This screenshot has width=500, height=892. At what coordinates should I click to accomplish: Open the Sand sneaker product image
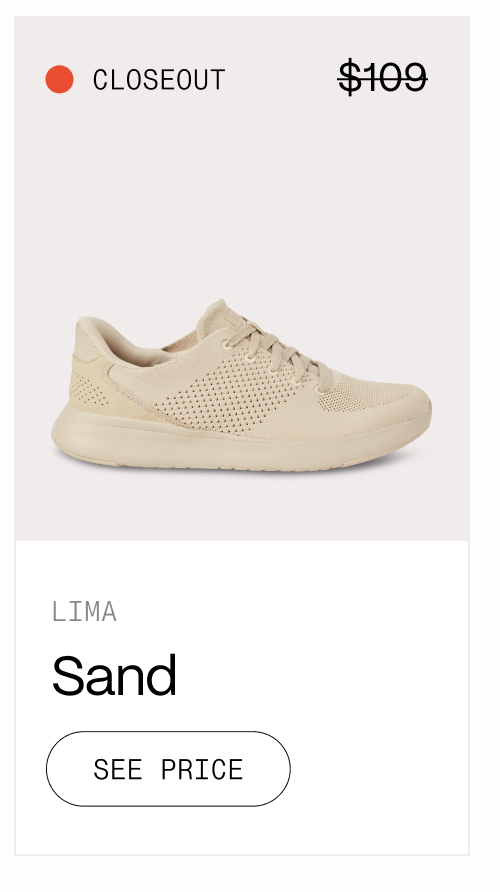tap(241, 386)
